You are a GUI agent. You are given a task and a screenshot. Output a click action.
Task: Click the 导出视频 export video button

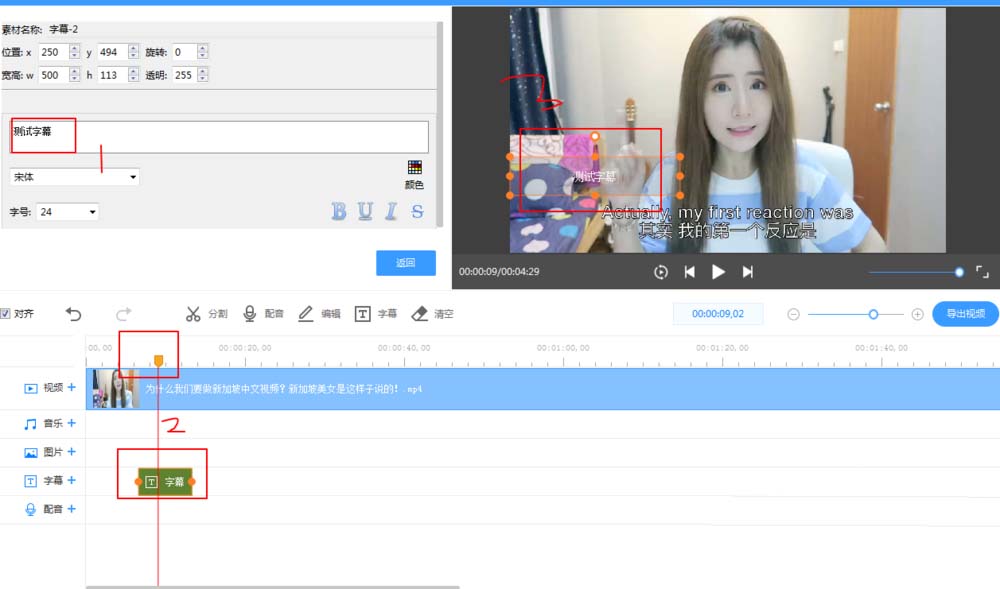tap(962, 313)
